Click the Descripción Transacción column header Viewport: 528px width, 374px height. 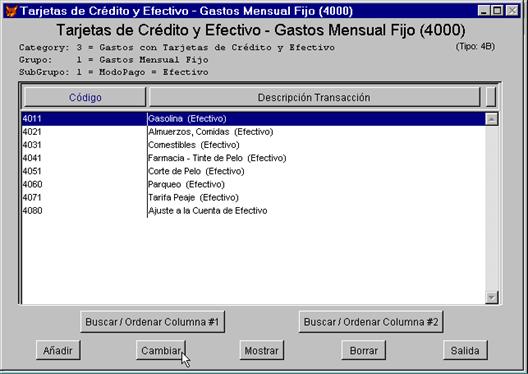(x=314, y=97)
